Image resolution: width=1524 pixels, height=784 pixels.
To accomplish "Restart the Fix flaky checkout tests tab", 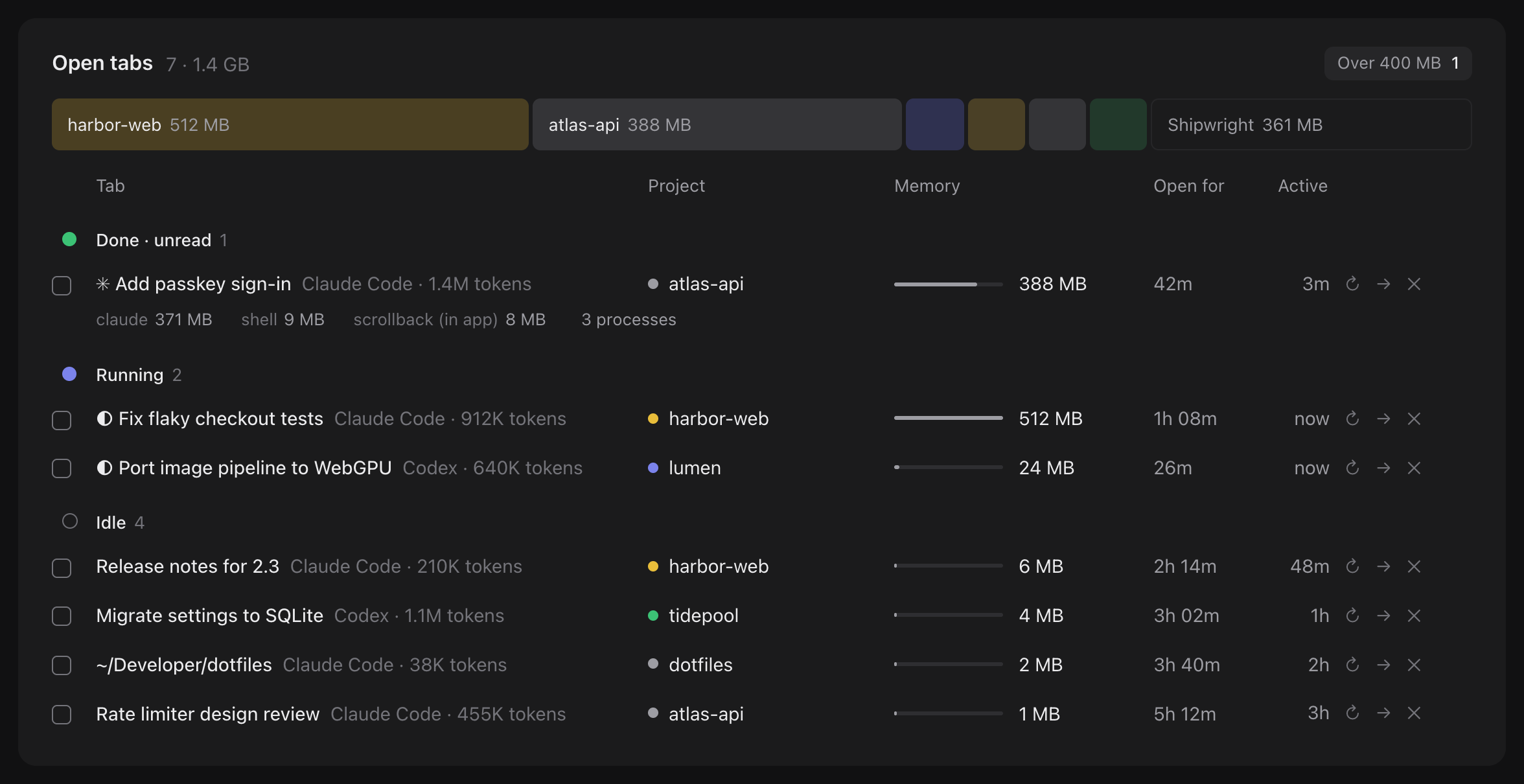I will click(x=1352, y=419).
